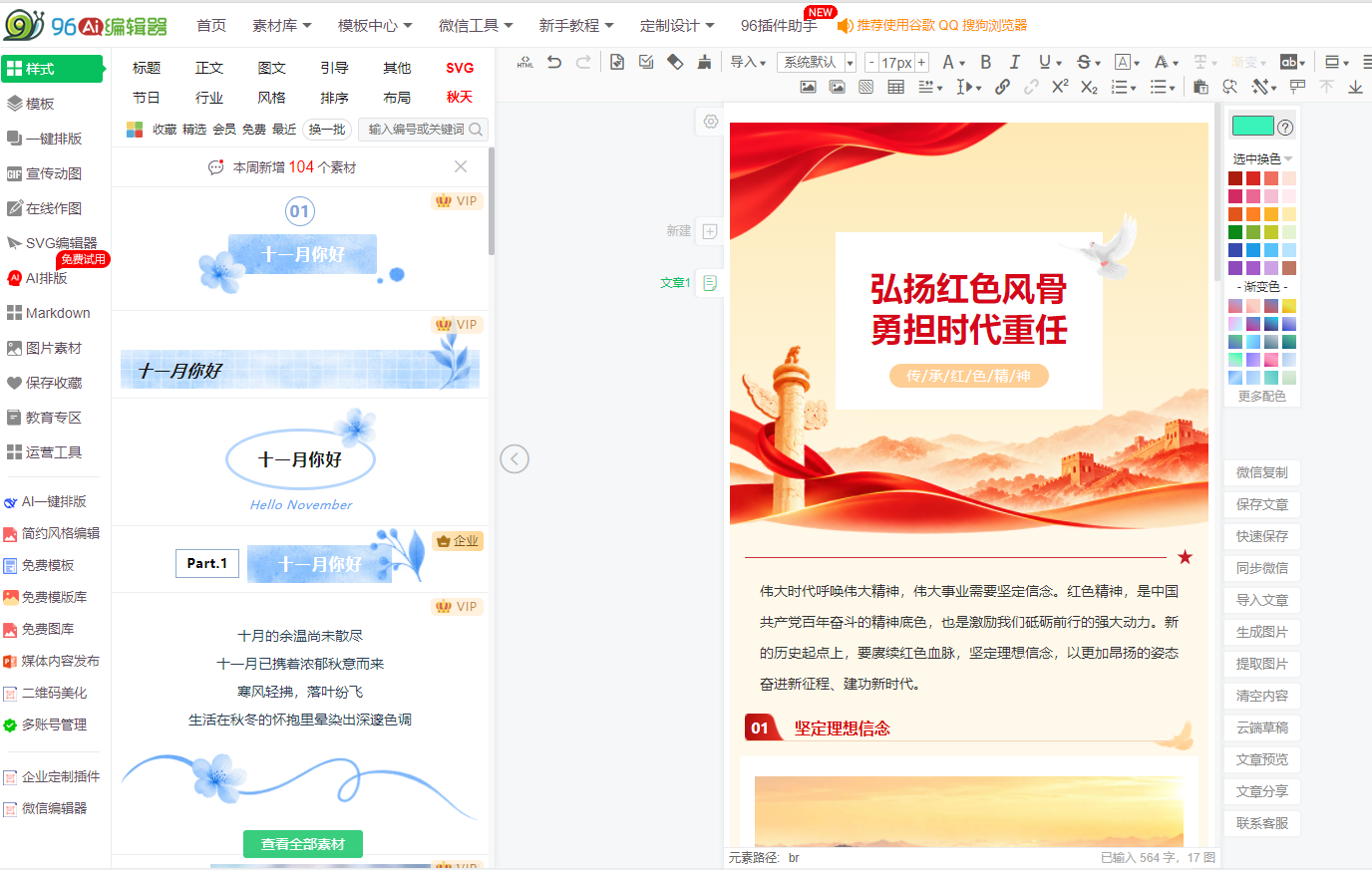Image resolution: width=1372 pixels, height=870 pixels.
Task: Toggle bold formatting
Action: [985, 62]
